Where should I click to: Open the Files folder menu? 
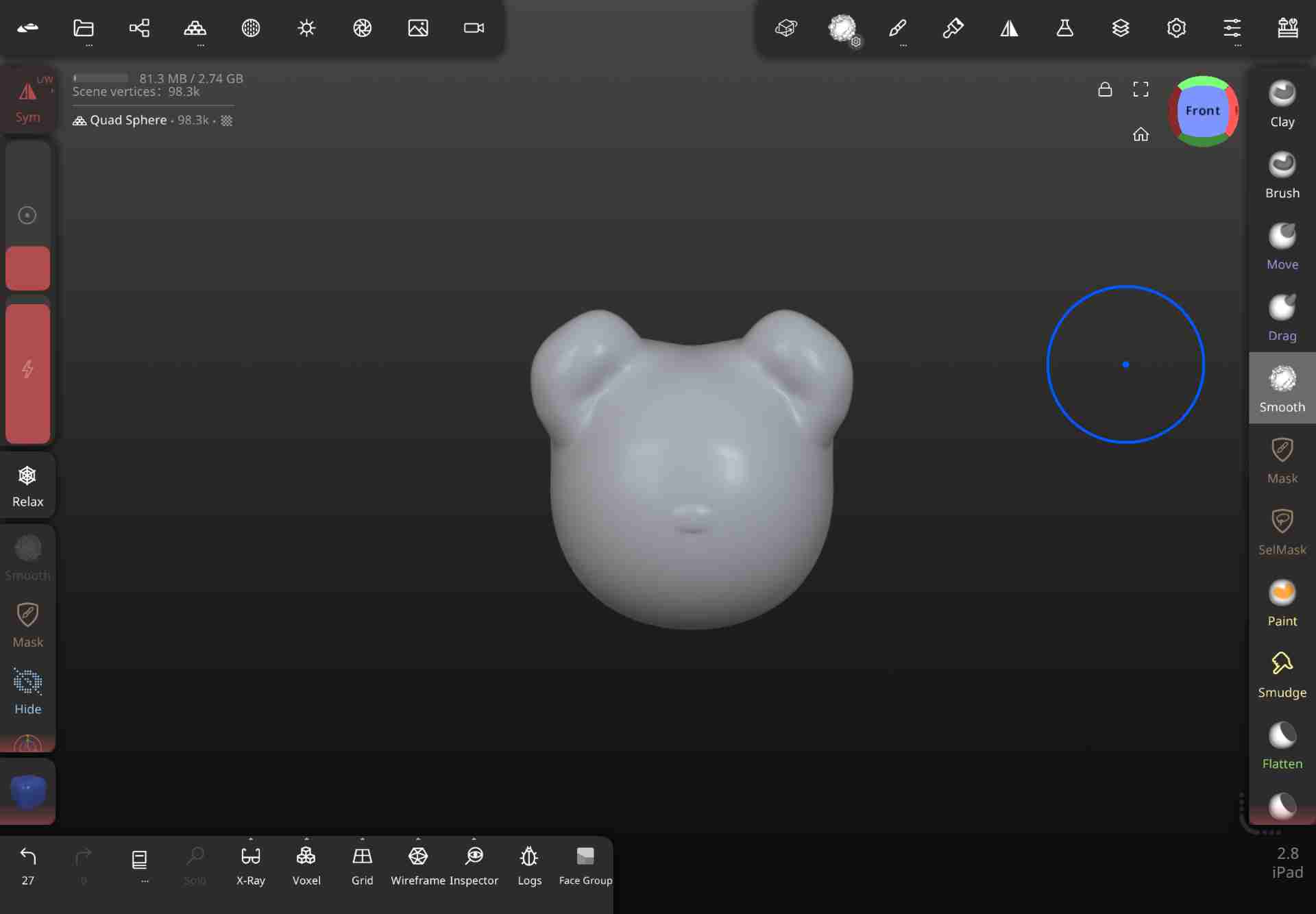pyautogui.click(x=84, y=28)
